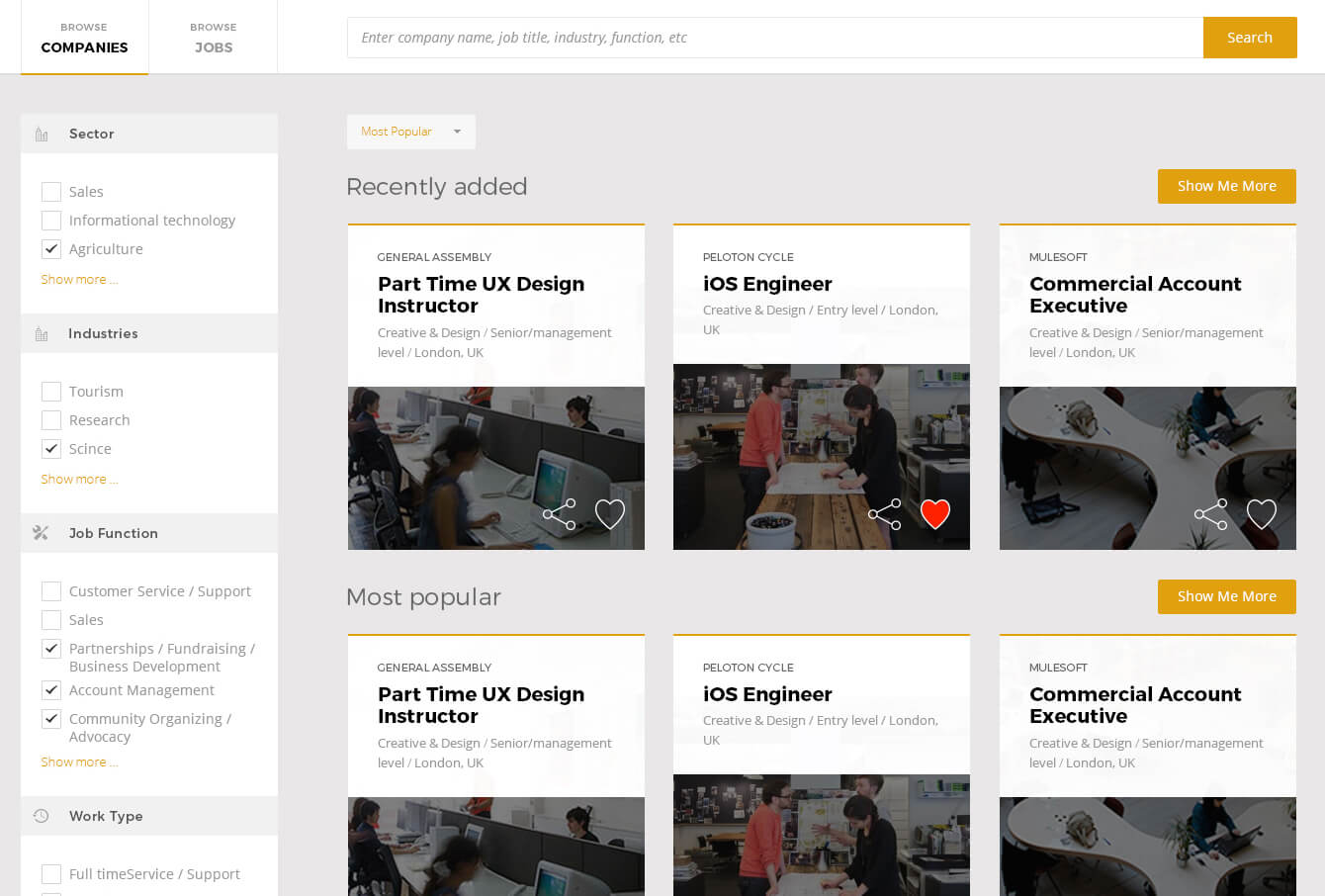Click the Work Type panel header
Viewport: 1325px width, 896px height.
click(149, 816)
